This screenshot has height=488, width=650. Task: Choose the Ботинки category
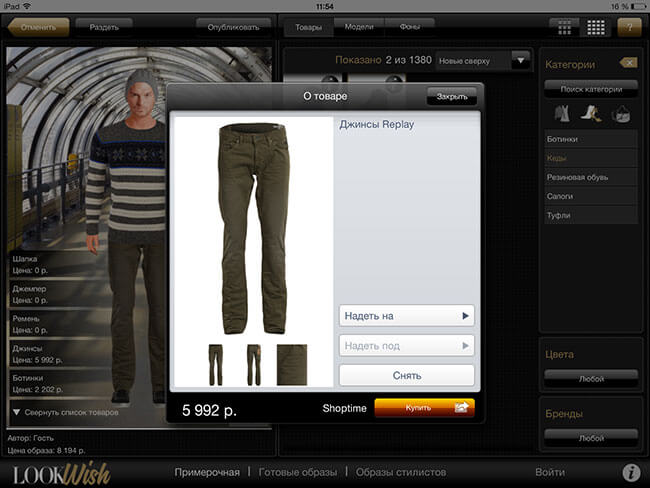(591, 139)
